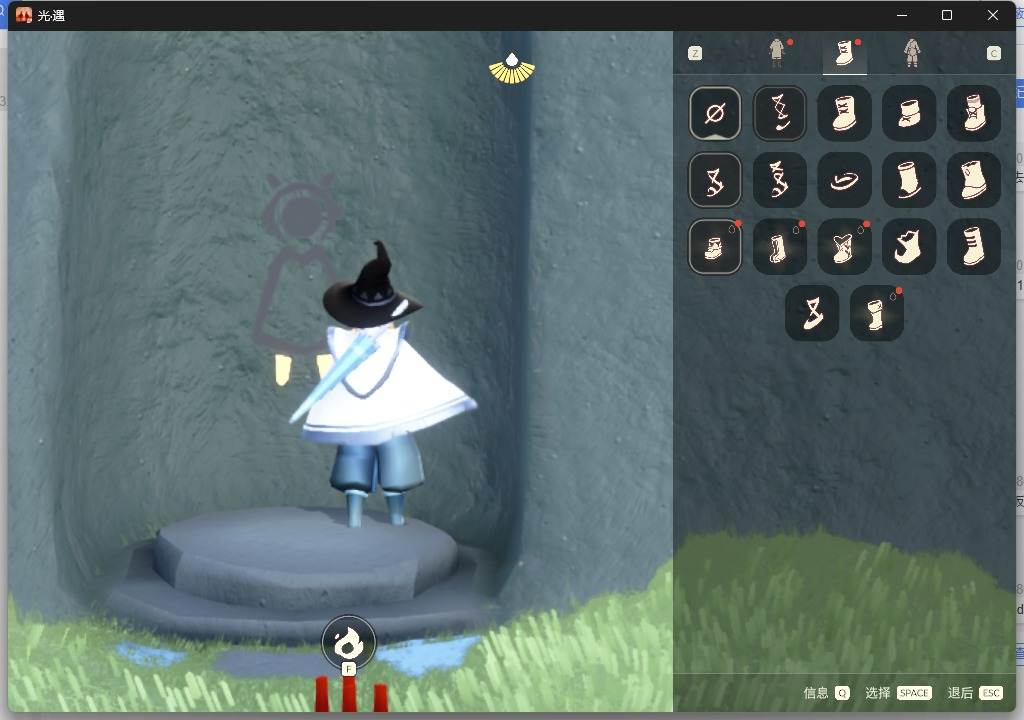Select the highlighted chunky short shoe with red dot

[x=714, y=247]
